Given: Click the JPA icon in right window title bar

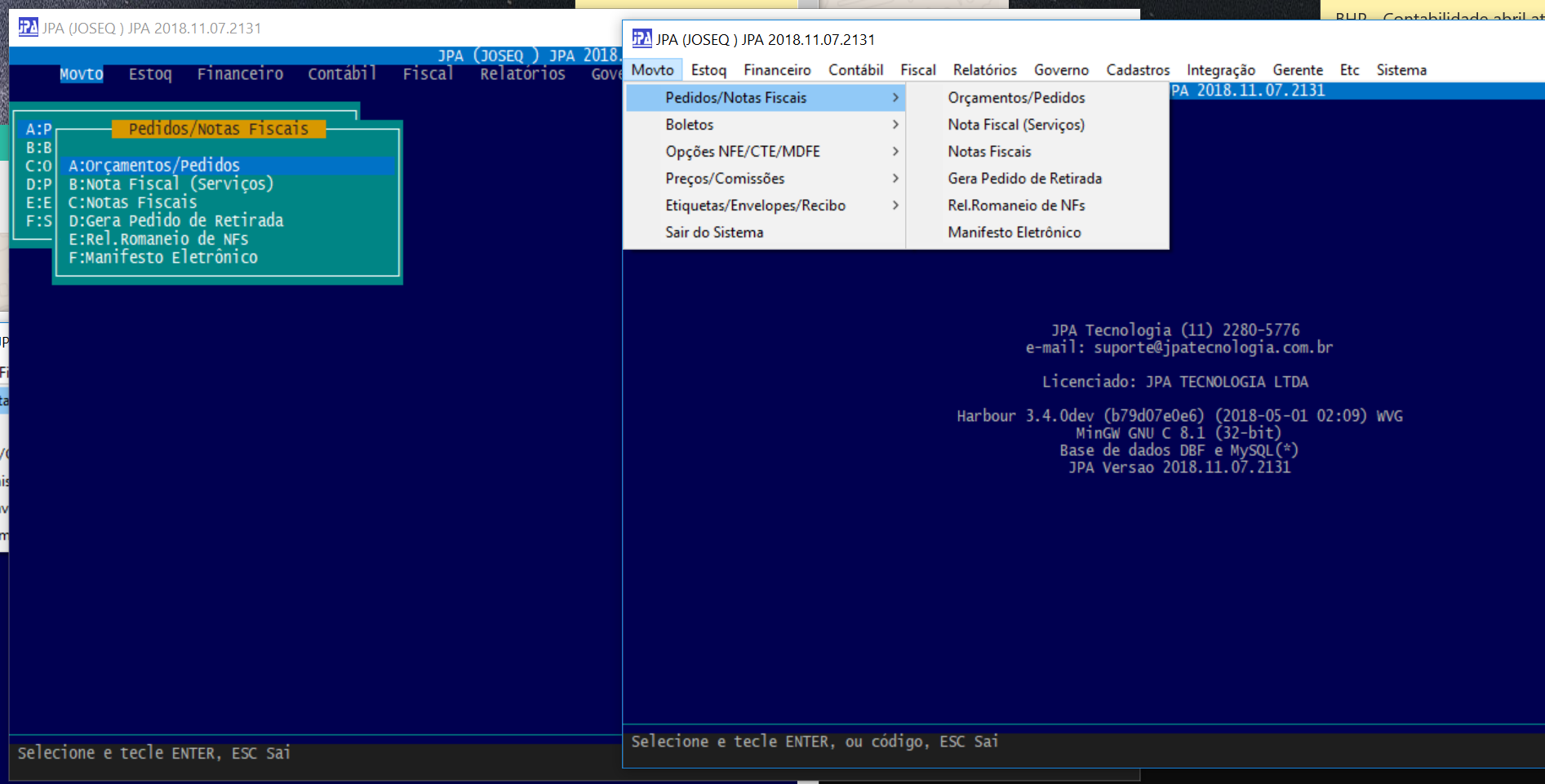Looking at the screenshot, I should 642,38.
